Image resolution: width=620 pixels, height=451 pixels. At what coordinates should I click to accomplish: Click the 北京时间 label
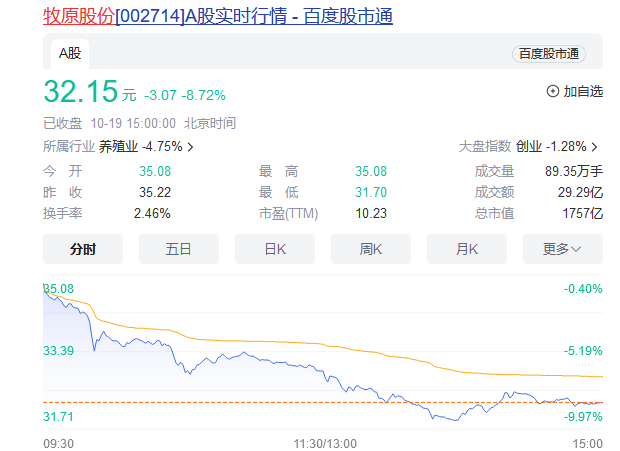point(210,123)
